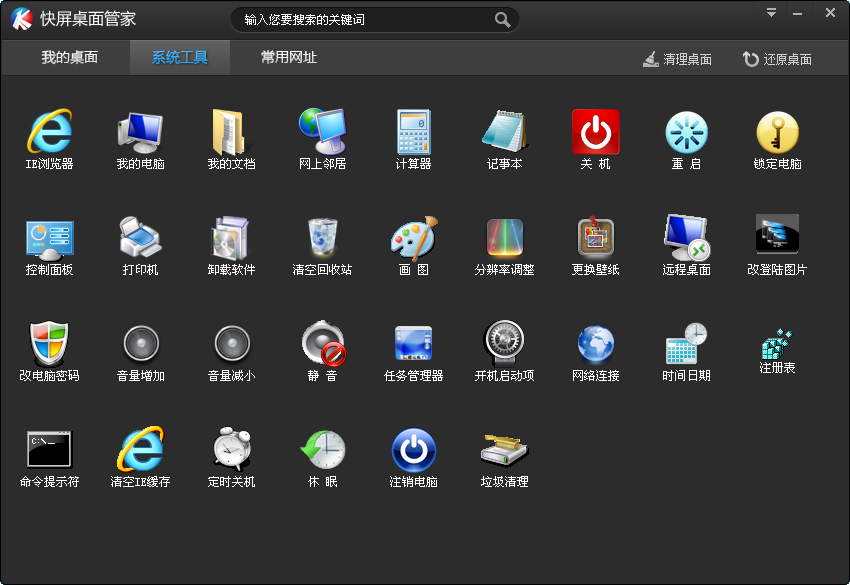Click 注销电脑 blue power icon

tap(414, 450)
